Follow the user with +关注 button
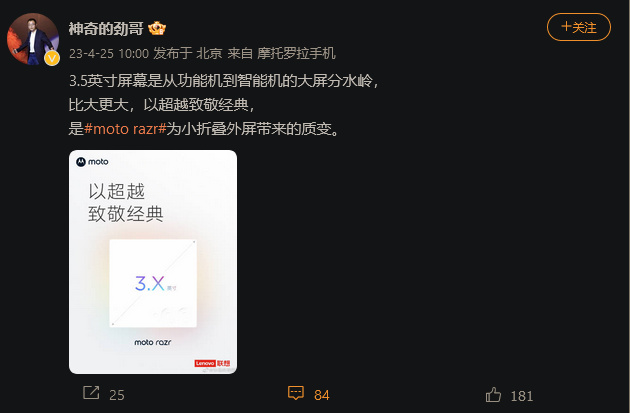The width and height of the screenshot is (630, 413). pyautogui.click(x=579, y=27)
